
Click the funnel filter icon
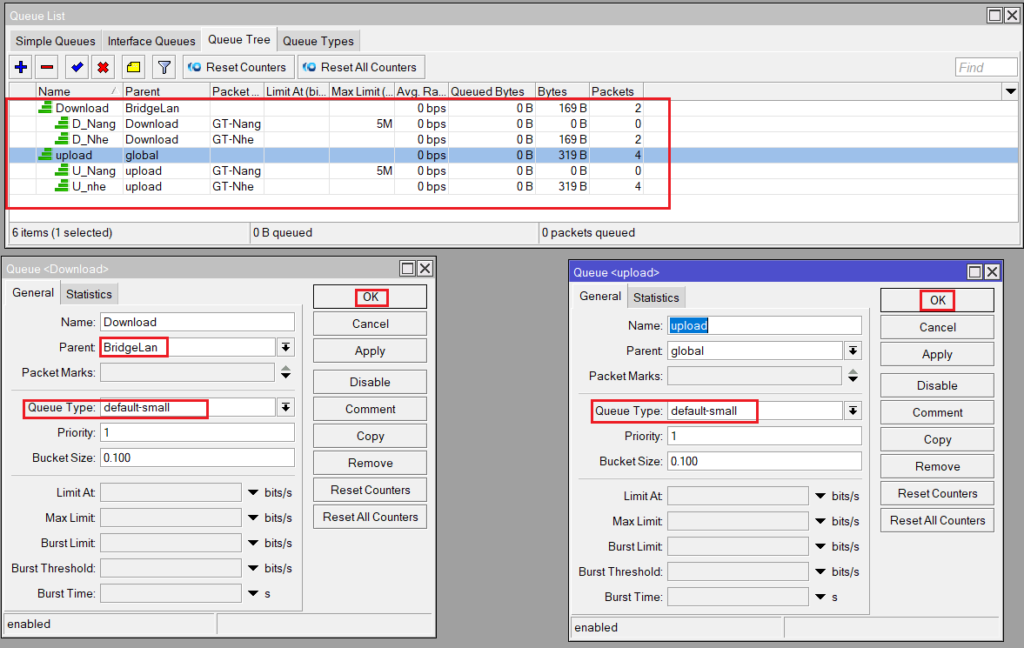[164, 67]
